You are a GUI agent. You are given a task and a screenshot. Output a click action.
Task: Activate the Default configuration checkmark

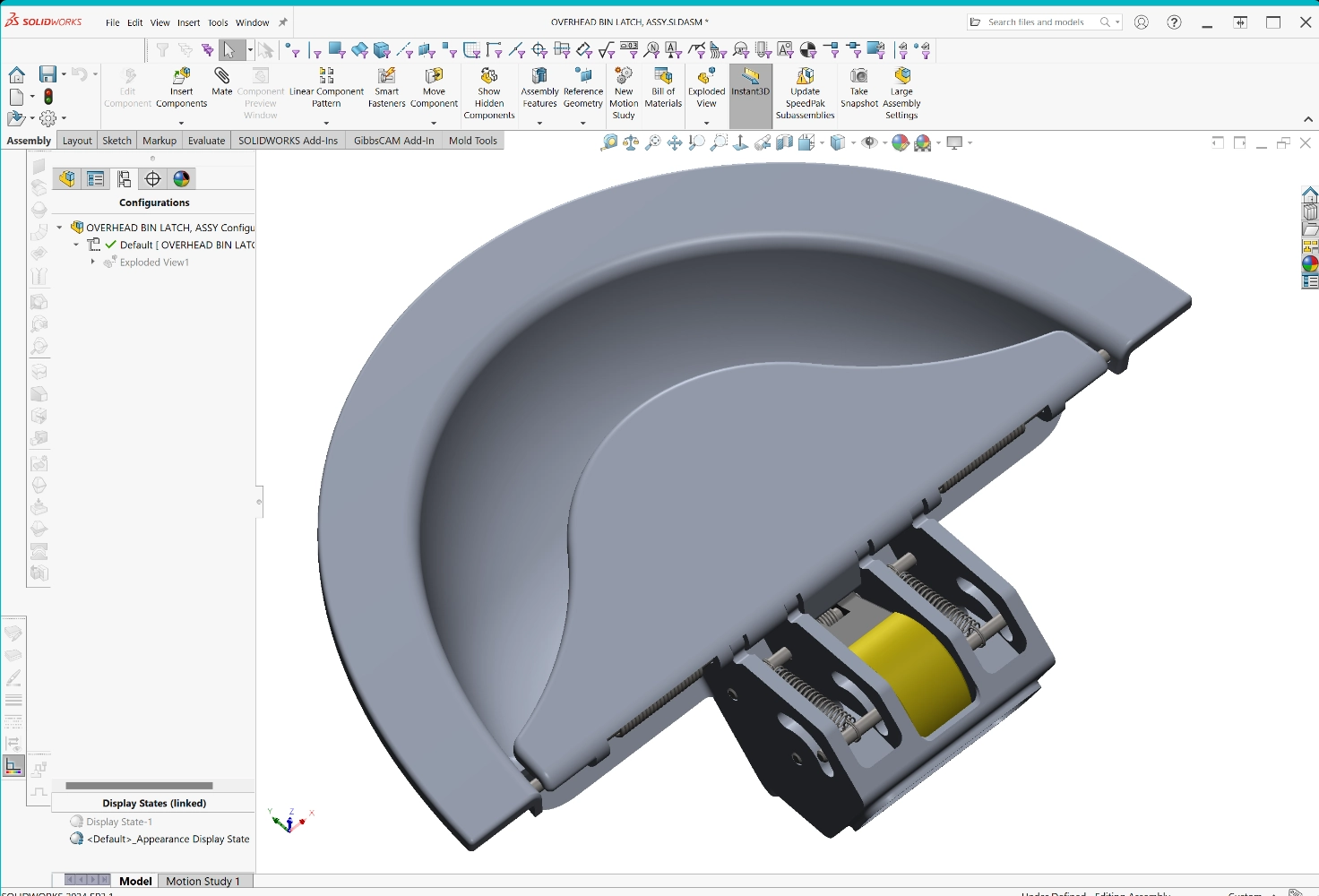pyautogui.click(x=111, y=245)
